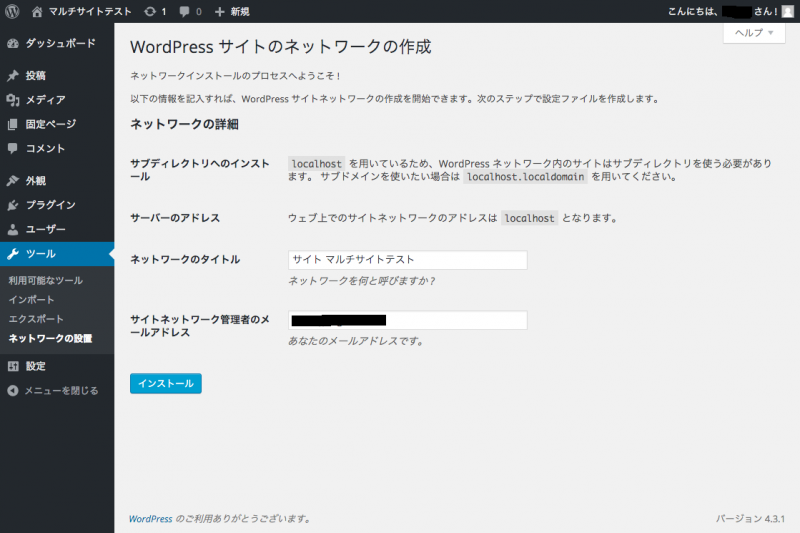Image resolution: width=800 pixels, height=533 pixels.
Task: Focus the network admin email input field
Action: click(x=408, y=320)
